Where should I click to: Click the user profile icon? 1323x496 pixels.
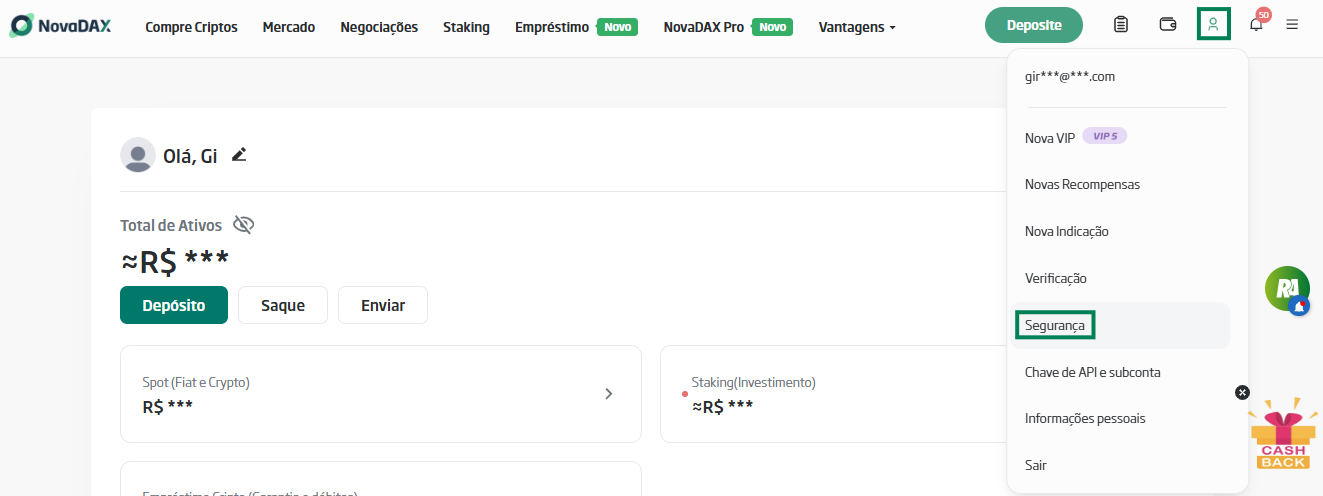[x=1213, y=24]
